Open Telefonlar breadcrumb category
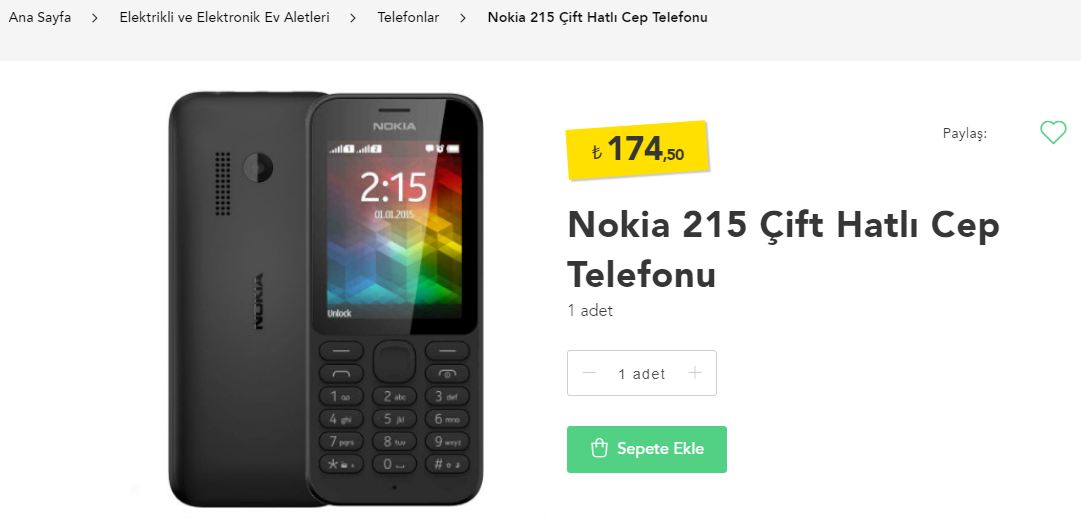 tap(408, 17)
